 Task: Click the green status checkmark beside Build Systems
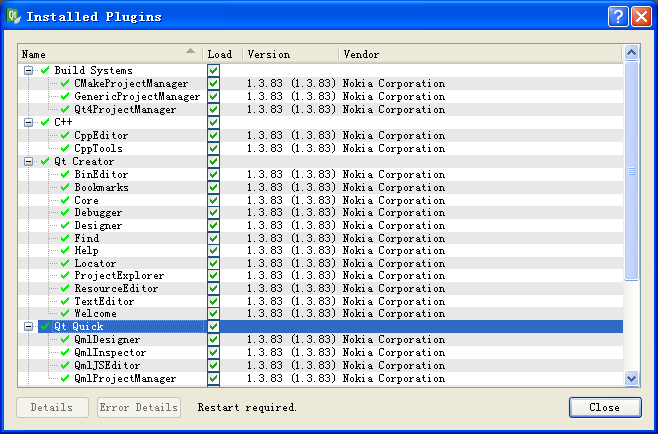[x=45, y=70]
